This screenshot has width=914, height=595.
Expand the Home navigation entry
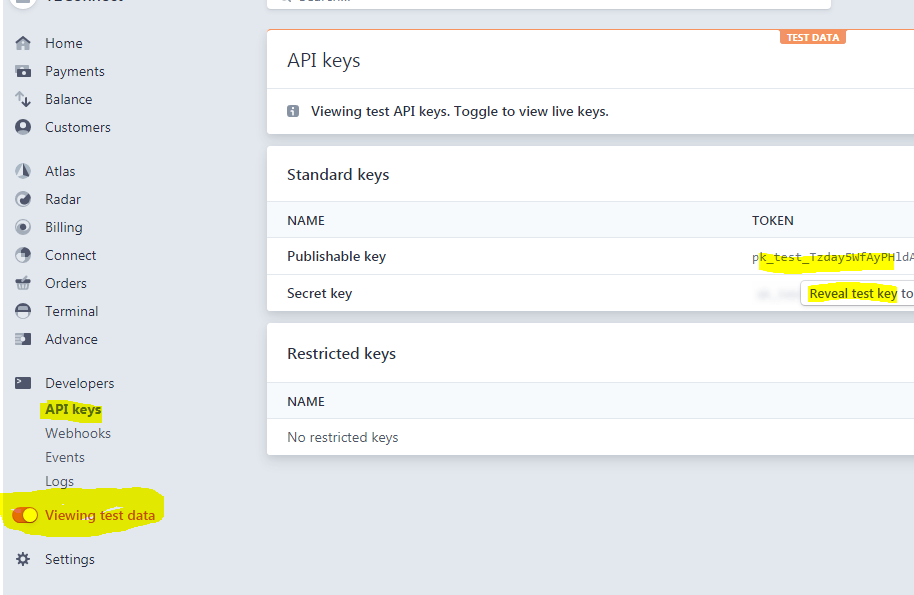[63, 43]
